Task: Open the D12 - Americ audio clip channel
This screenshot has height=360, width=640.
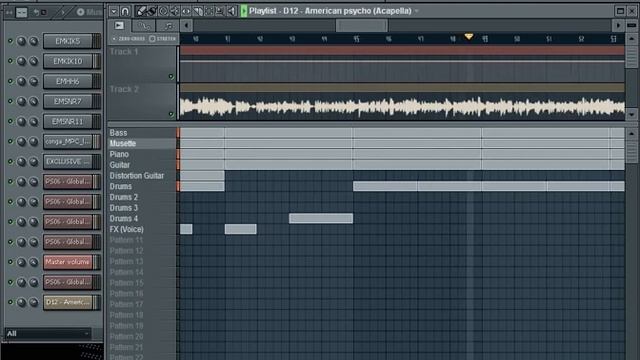Action: [68, 302]
